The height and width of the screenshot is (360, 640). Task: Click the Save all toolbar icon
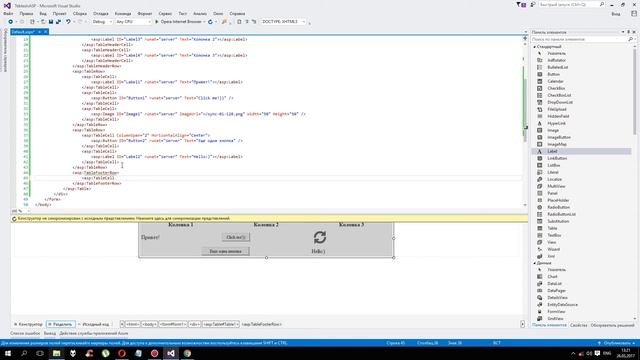[x=58, y=22]
